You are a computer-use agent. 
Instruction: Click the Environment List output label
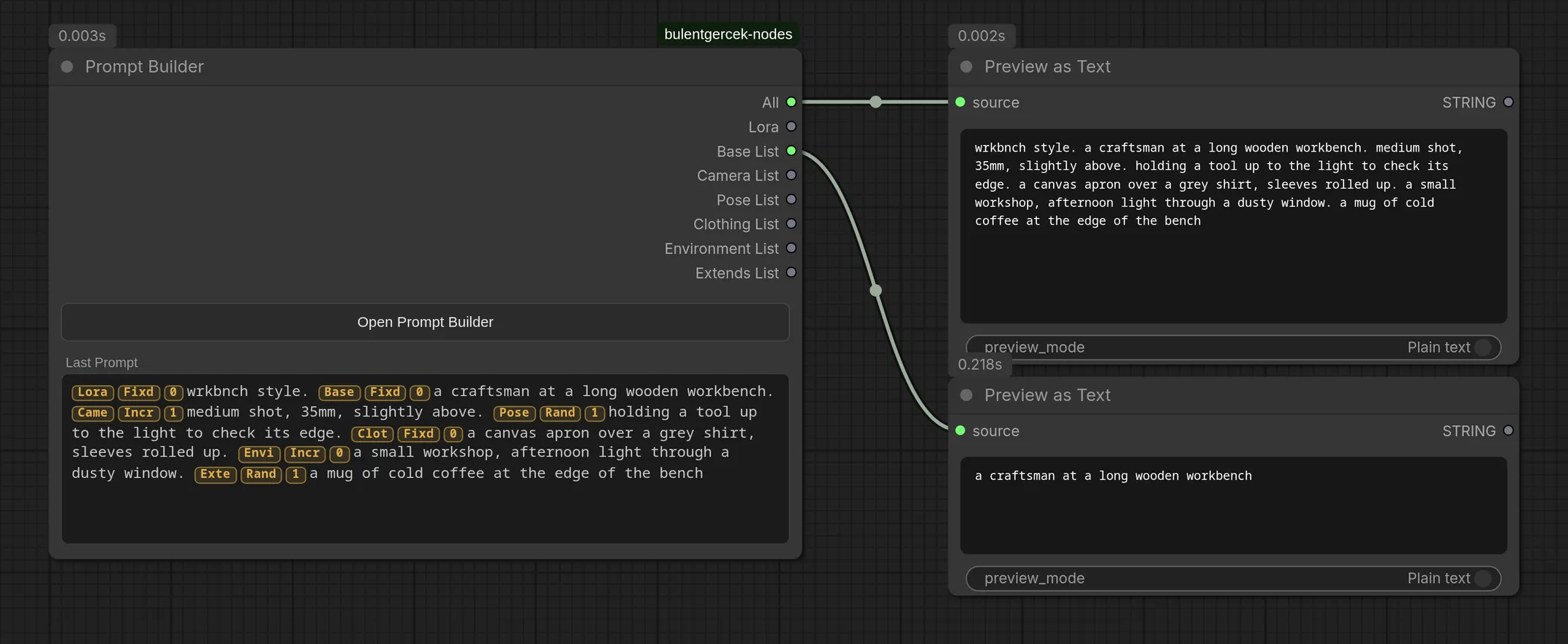pyautogui.click(x=721, y=249)
